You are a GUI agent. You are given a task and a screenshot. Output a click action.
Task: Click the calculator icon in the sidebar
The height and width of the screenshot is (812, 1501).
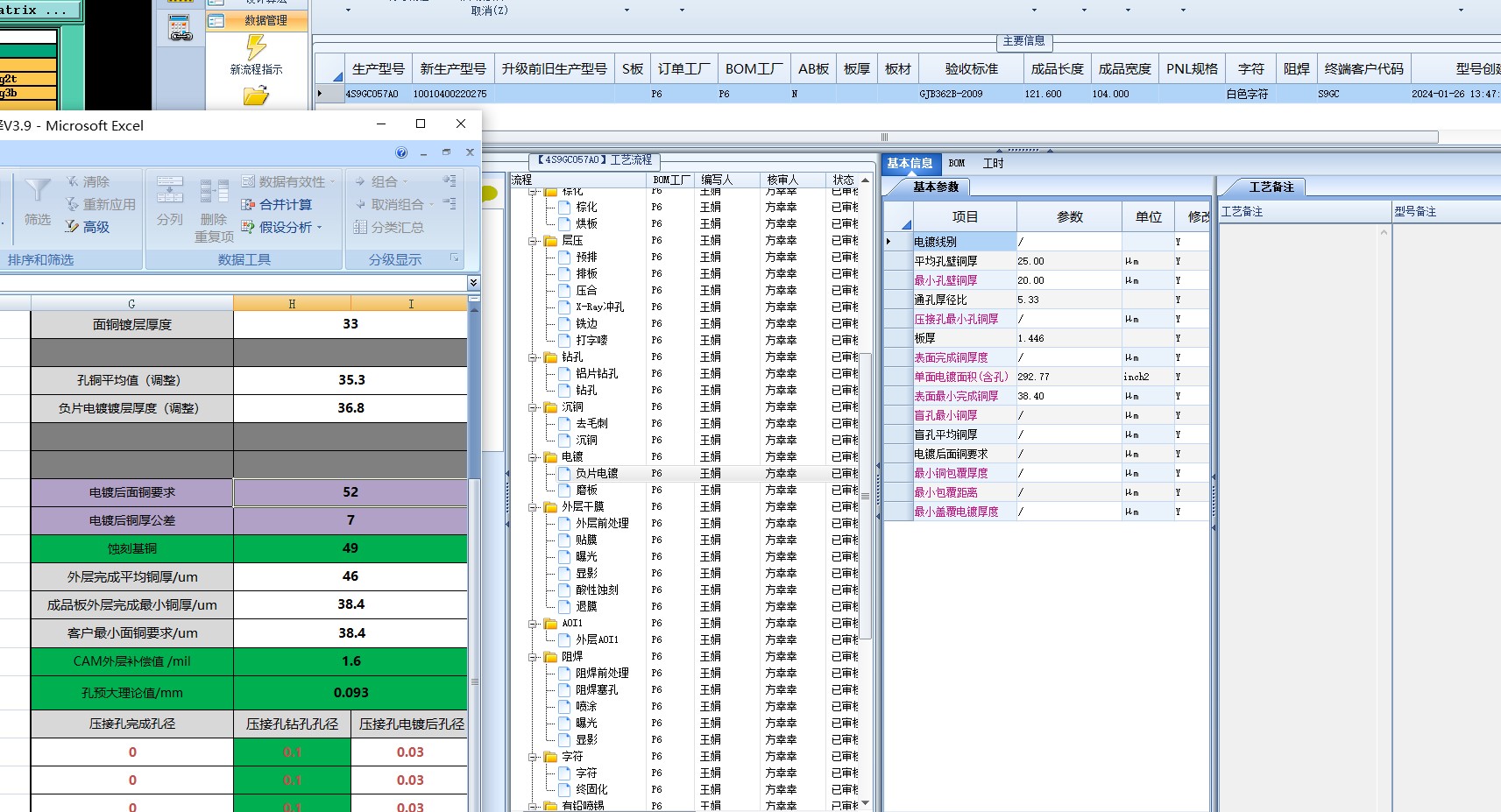181,29
